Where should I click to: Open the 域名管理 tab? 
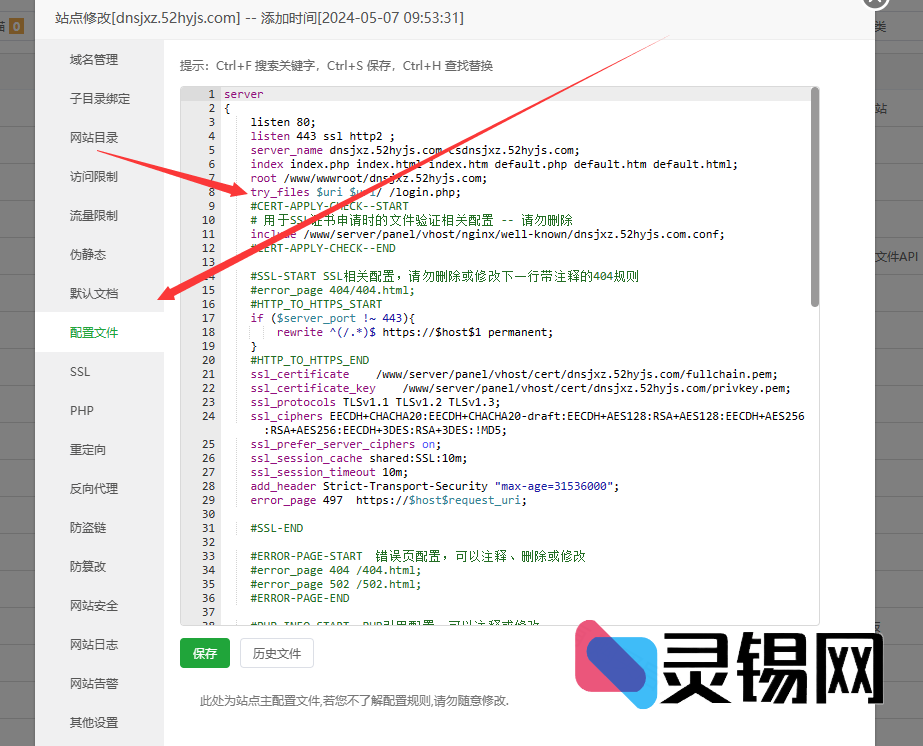tap(94, 59)
